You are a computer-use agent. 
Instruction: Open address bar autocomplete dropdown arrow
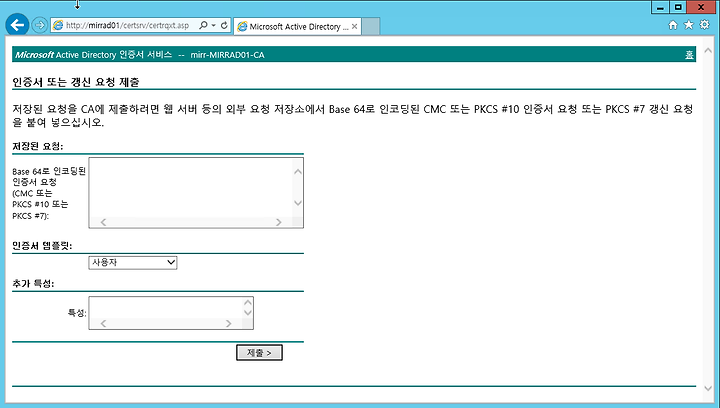[x=214, y=26]
